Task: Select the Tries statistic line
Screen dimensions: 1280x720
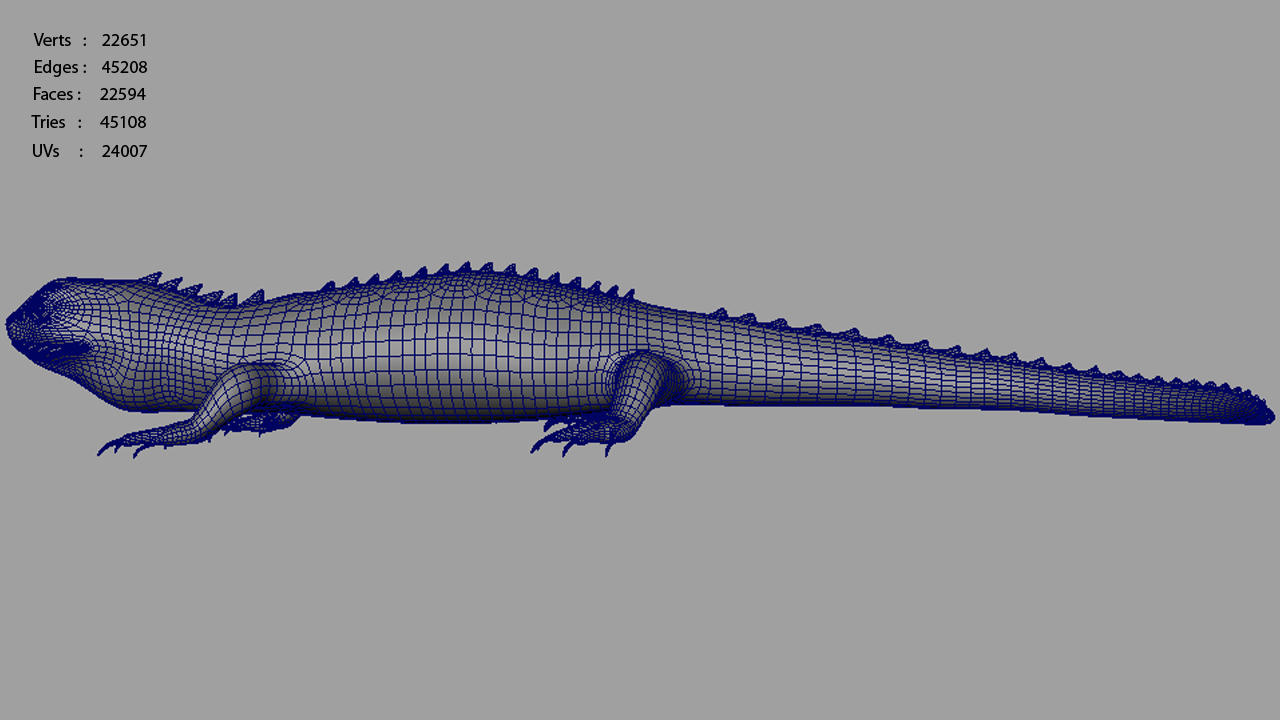Action: coord(48,121)
